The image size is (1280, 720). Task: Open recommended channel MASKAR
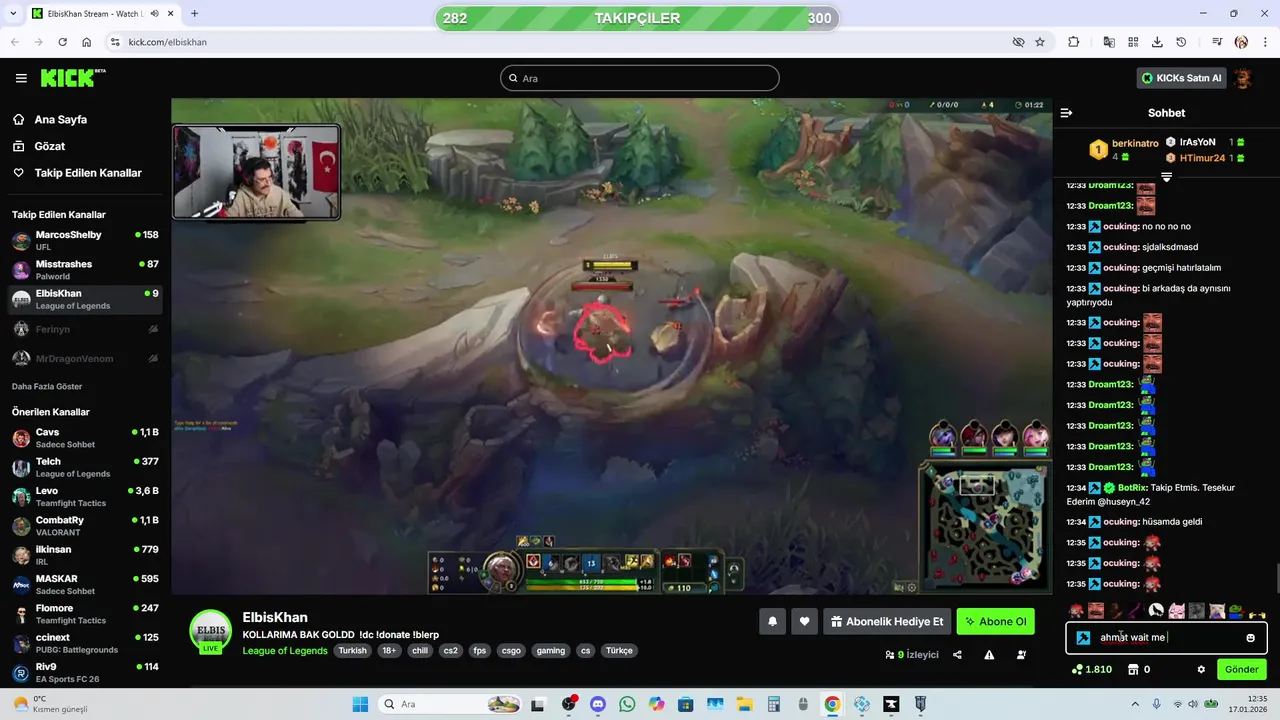click(x=85, y=584)
